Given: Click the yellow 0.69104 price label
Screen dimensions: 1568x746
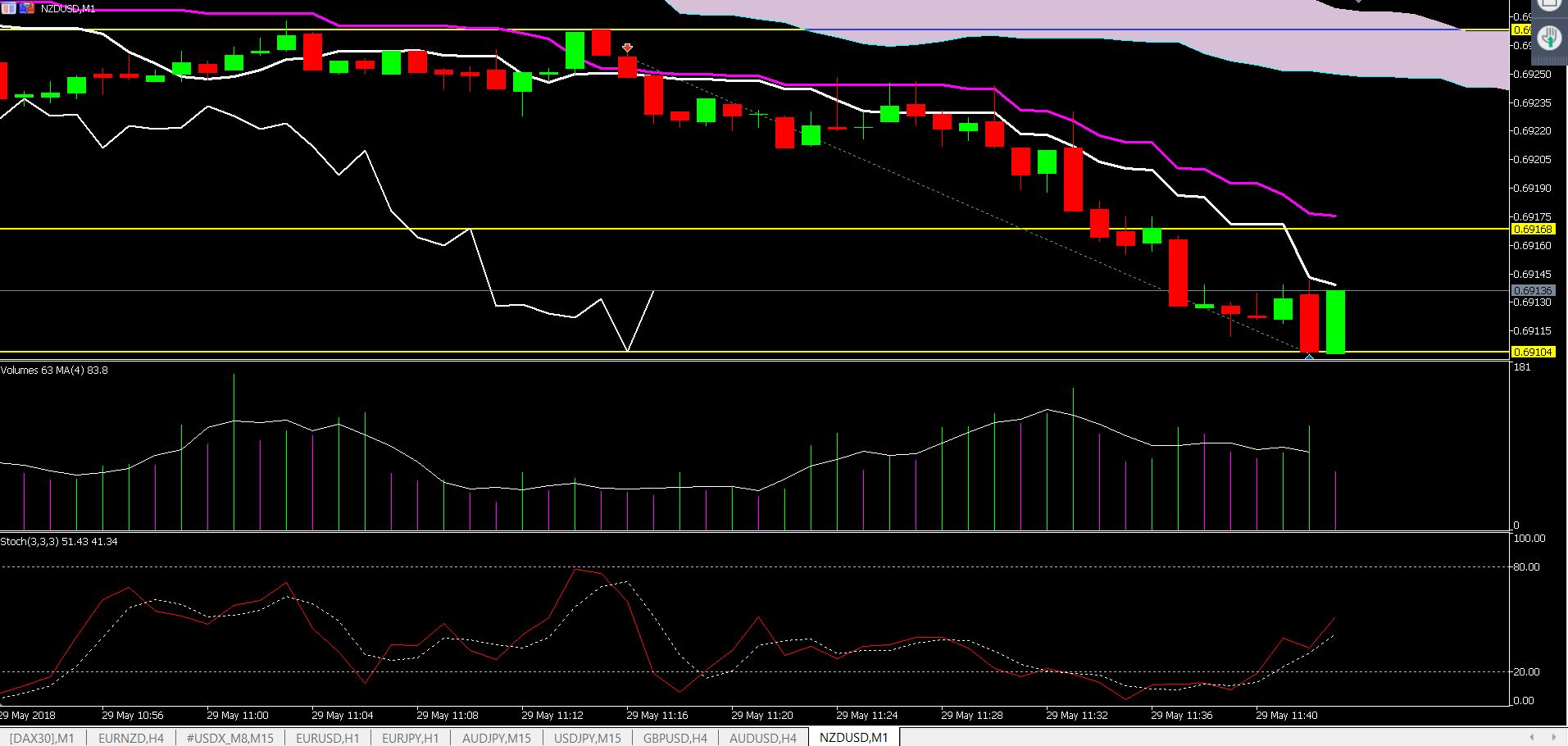Looking at the screenshot, I should click(1533, 353).
